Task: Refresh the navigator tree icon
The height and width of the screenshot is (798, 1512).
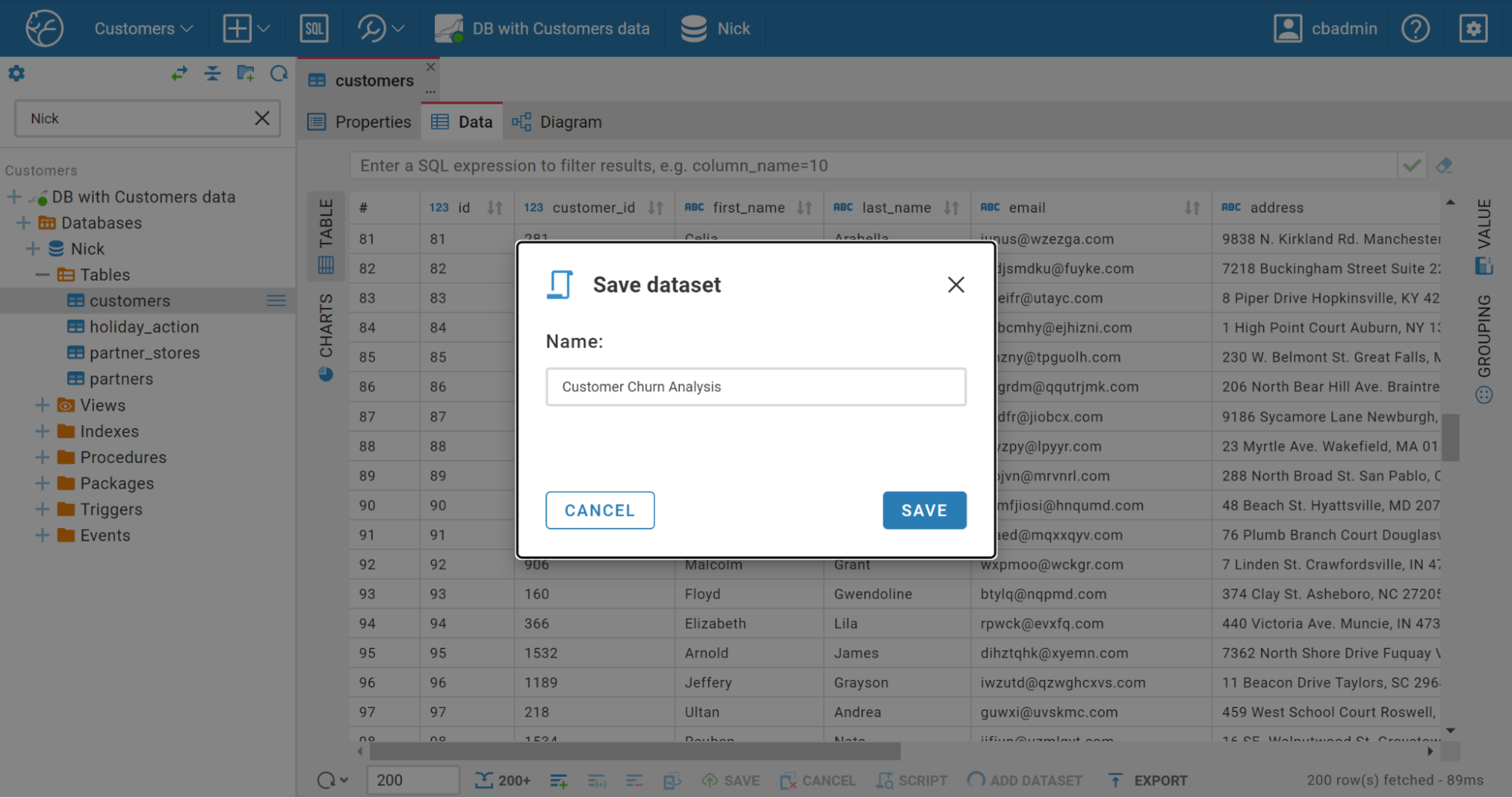Action: tap(279, 73)
